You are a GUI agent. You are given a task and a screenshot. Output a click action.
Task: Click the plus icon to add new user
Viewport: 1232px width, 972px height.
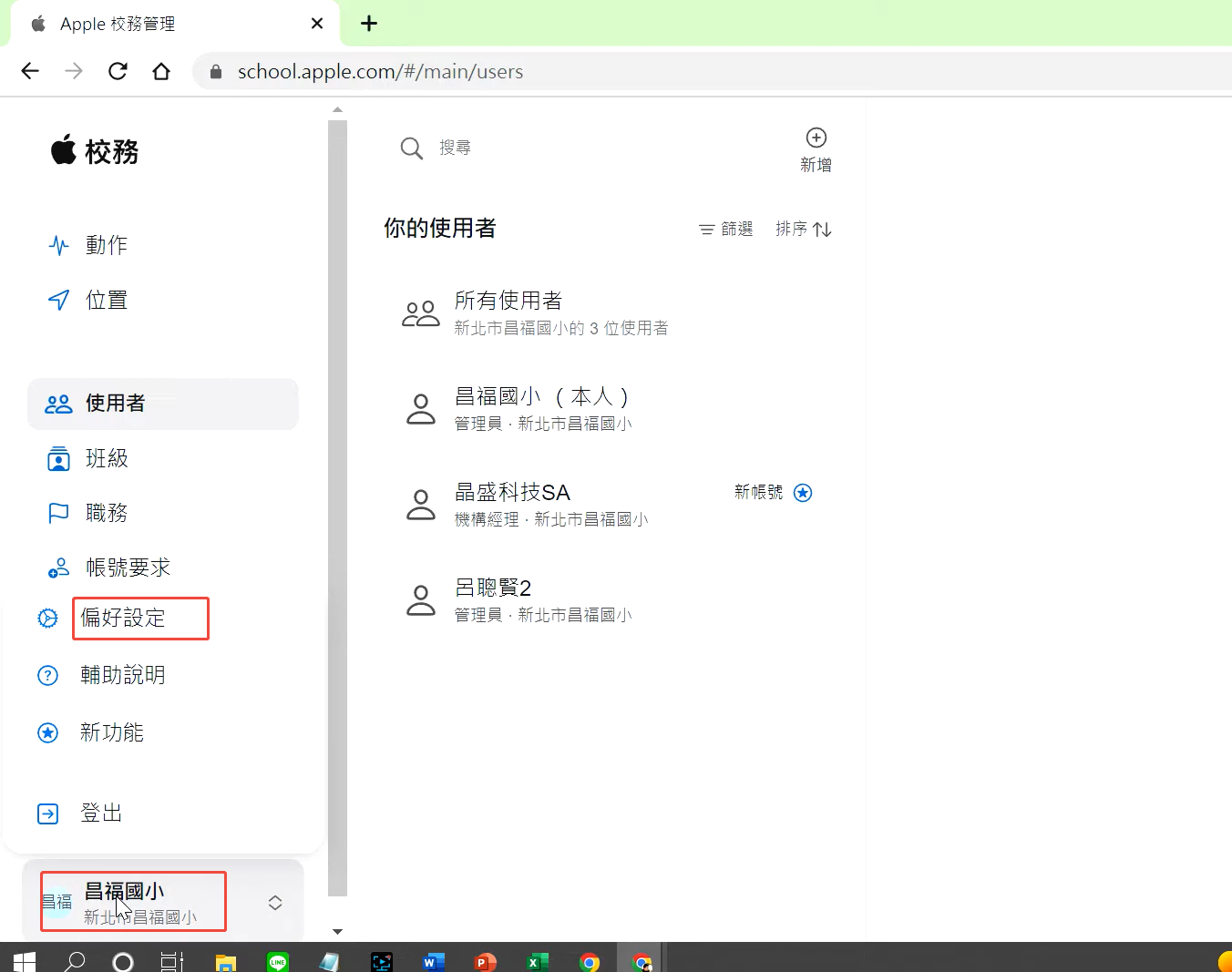coord(816,138)
